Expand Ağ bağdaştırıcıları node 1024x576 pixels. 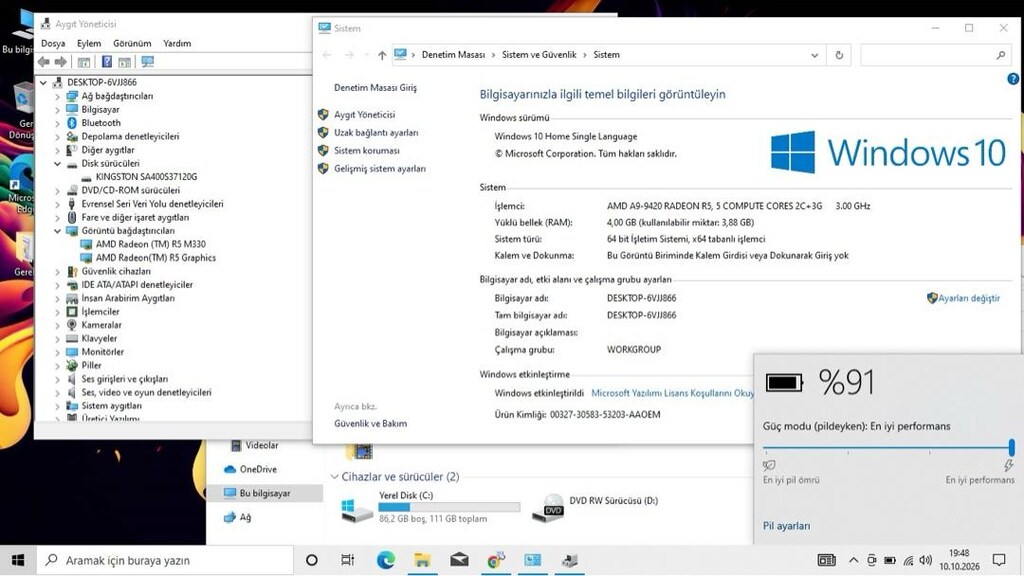(x=57, y=96)
